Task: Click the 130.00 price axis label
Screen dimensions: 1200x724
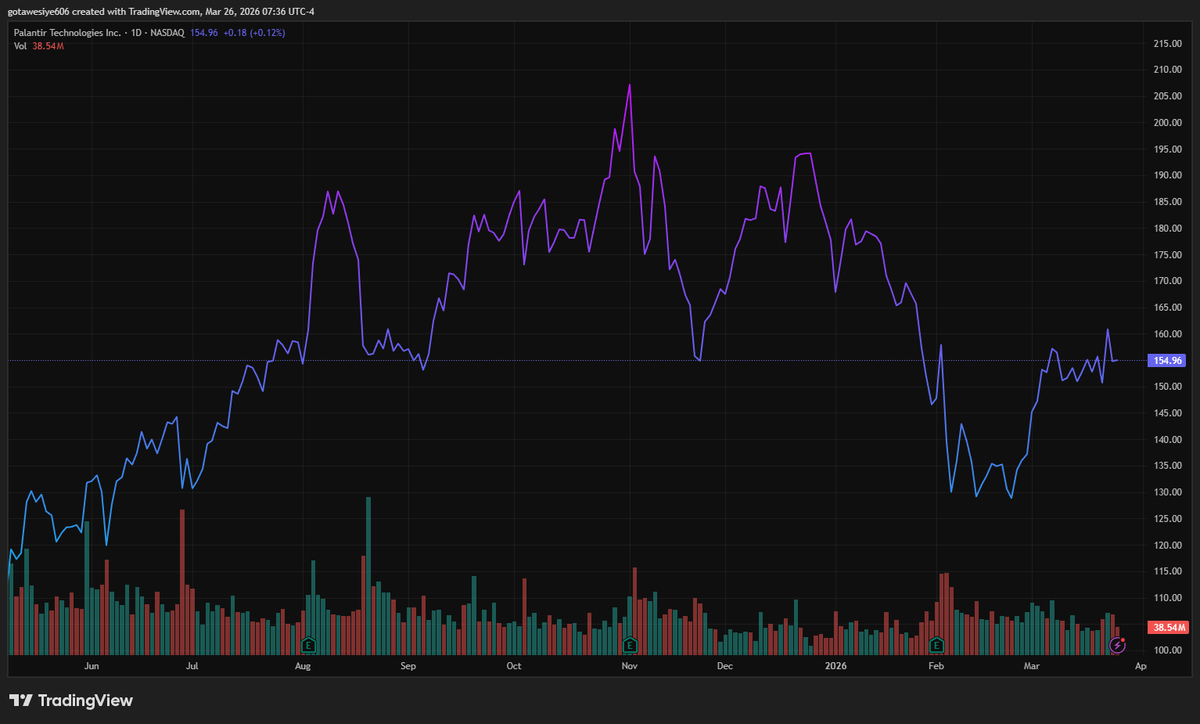Action: [x=1168, y=492]
